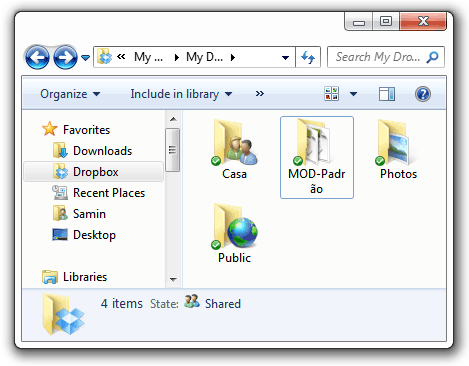Click the Casa folder name label
The image size is (469, 366).
pyautogui.click(x=234, y=174)
